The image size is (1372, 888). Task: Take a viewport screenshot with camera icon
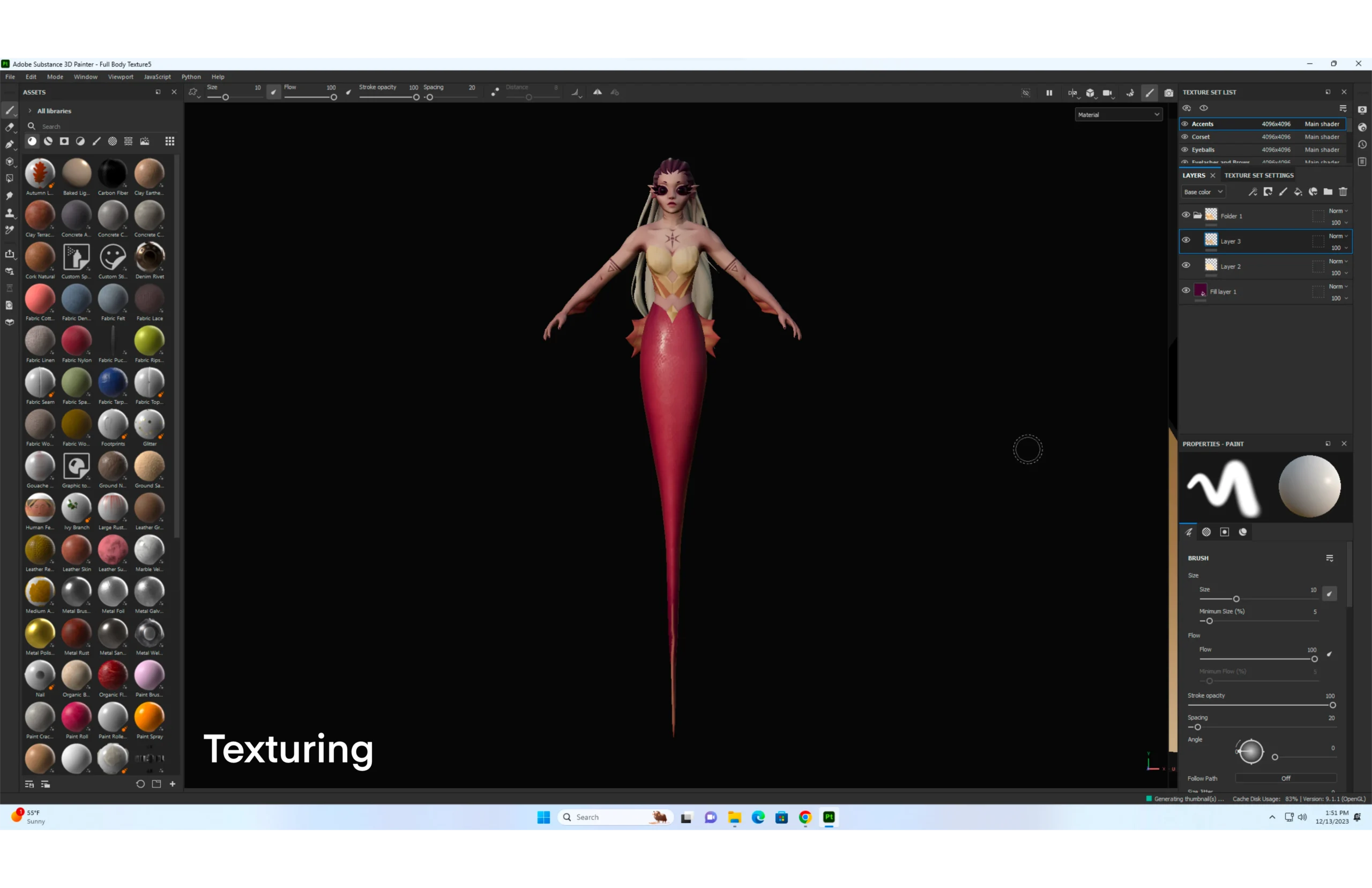1168,93
